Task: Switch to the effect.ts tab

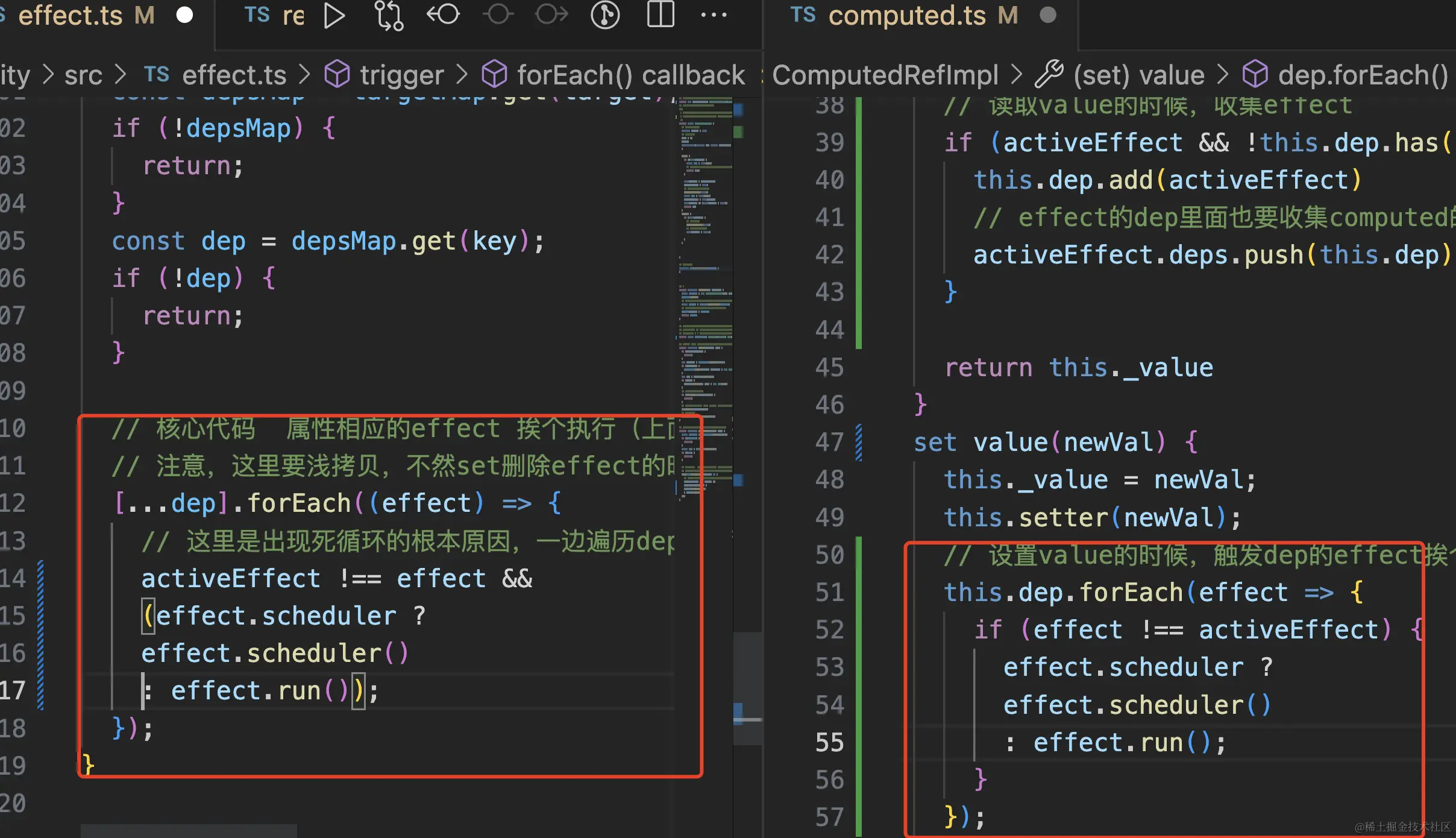Action: (x=71, y=15)
